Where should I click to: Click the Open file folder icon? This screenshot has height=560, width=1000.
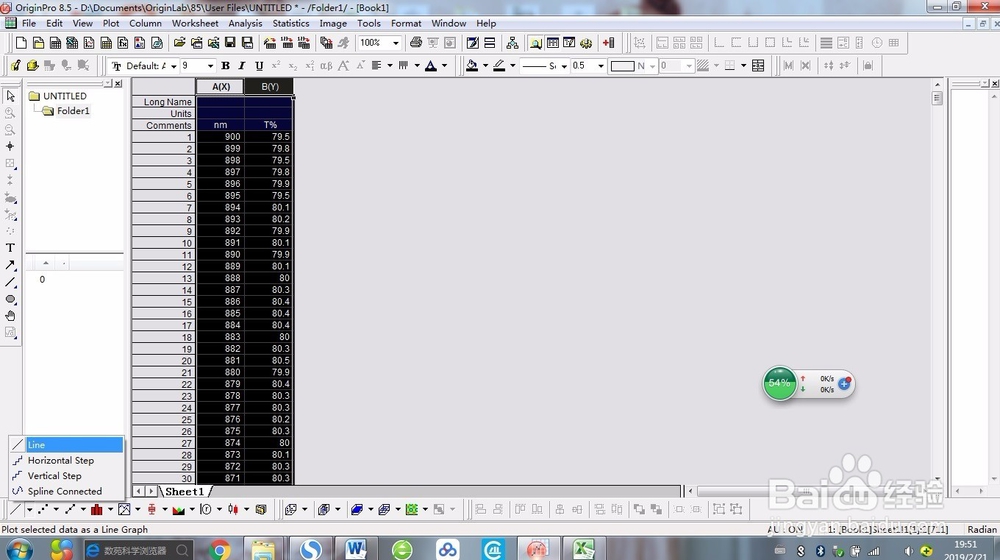pyautogui.click(x=180, y=43)
